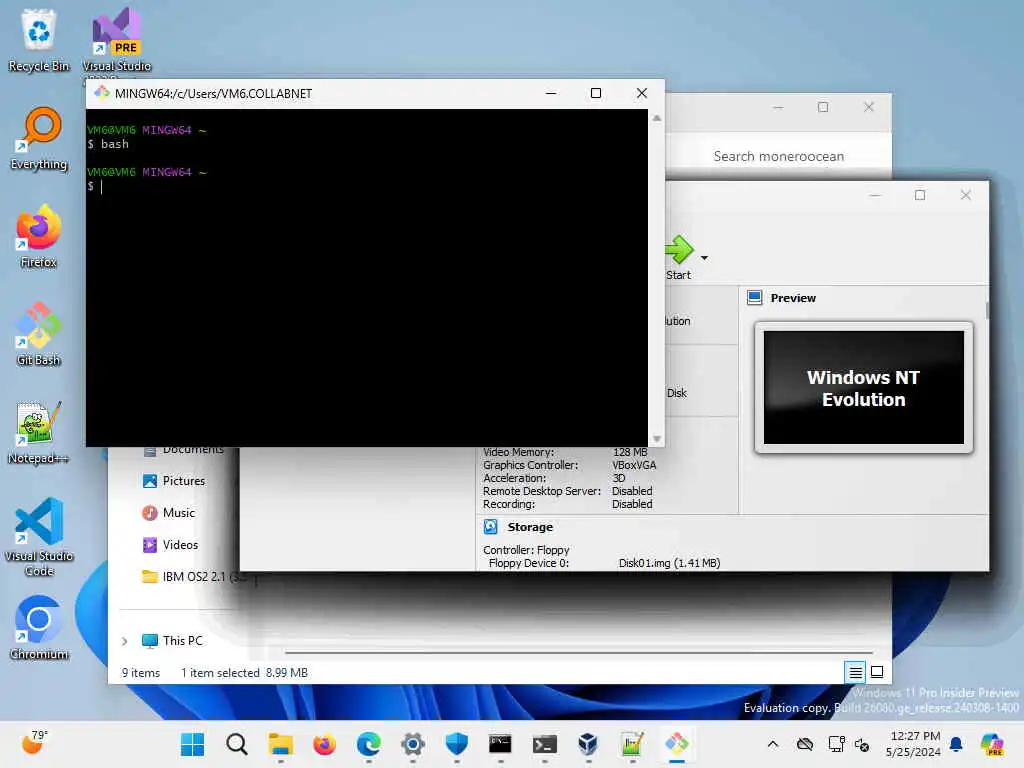Switch to VirtualBox from the taskbar

588,744
